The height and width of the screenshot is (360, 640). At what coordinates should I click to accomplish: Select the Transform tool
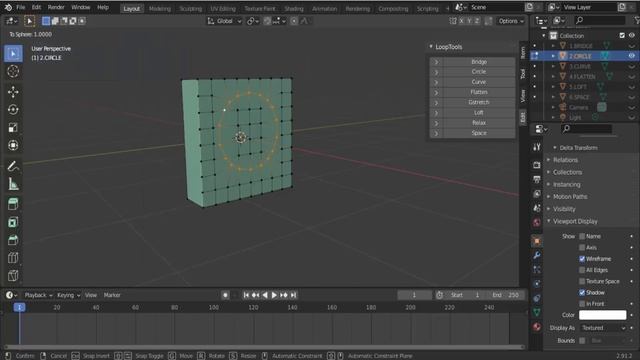point(13,145)
